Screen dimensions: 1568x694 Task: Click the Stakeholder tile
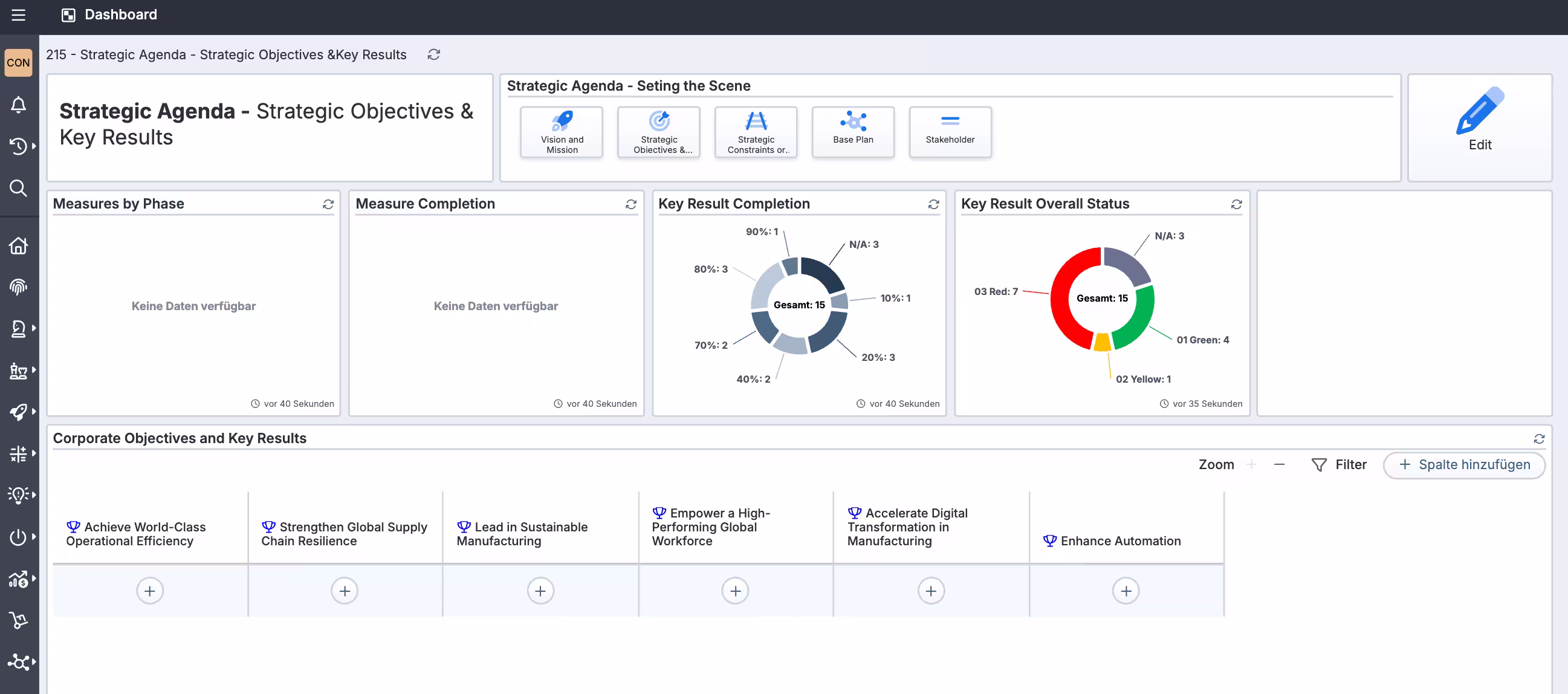coord(950,132)
